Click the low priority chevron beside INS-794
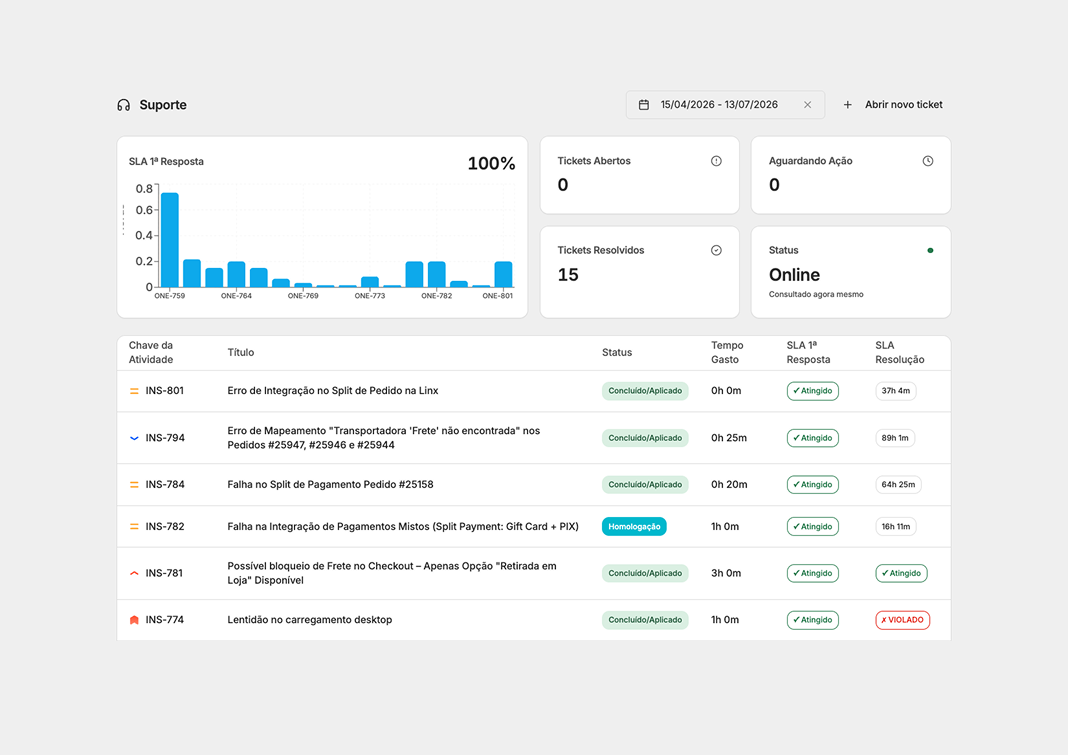This screenshot has height=755, width=1068. tap(134, 438)
